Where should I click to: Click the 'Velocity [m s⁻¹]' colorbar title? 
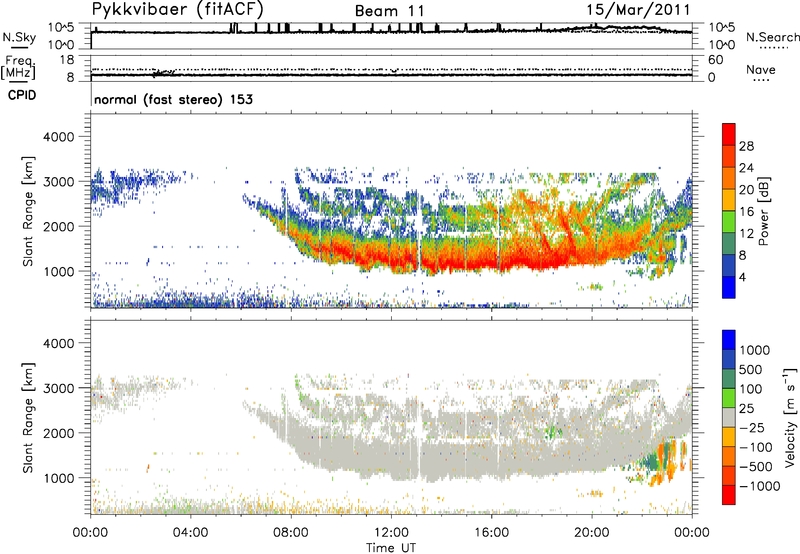click(791, 417)
